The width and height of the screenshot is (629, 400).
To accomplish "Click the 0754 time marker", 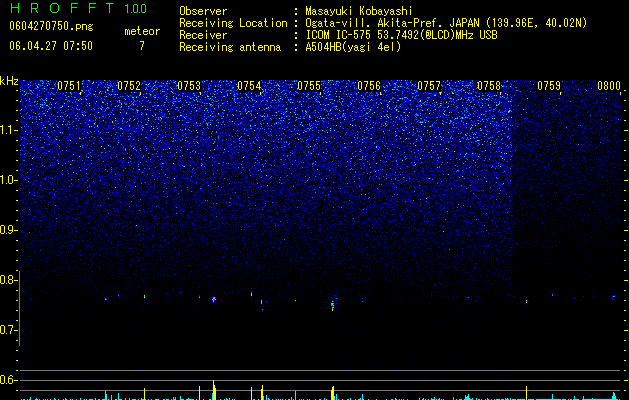I will (249, 86).
